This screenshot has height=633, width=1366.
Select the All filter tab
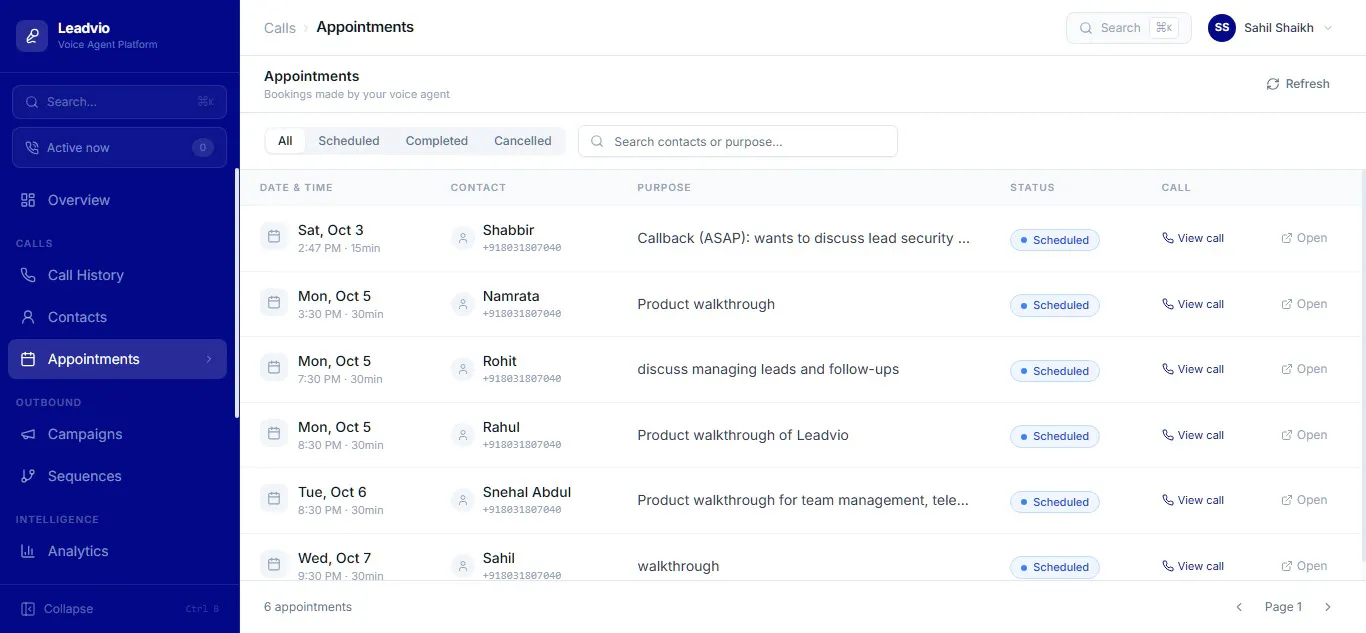[x=285, y=141]
